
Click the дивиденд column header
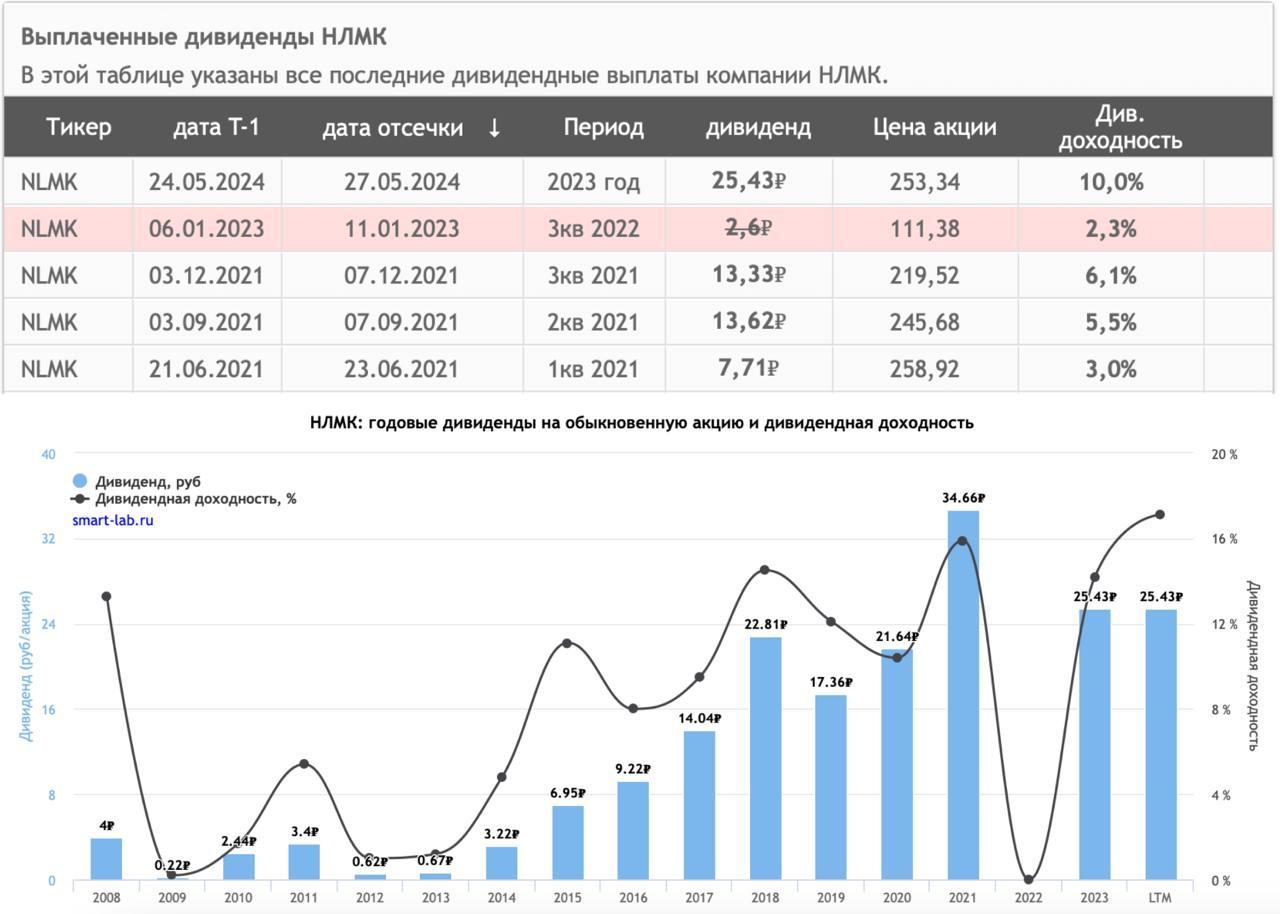click(758, 128)
